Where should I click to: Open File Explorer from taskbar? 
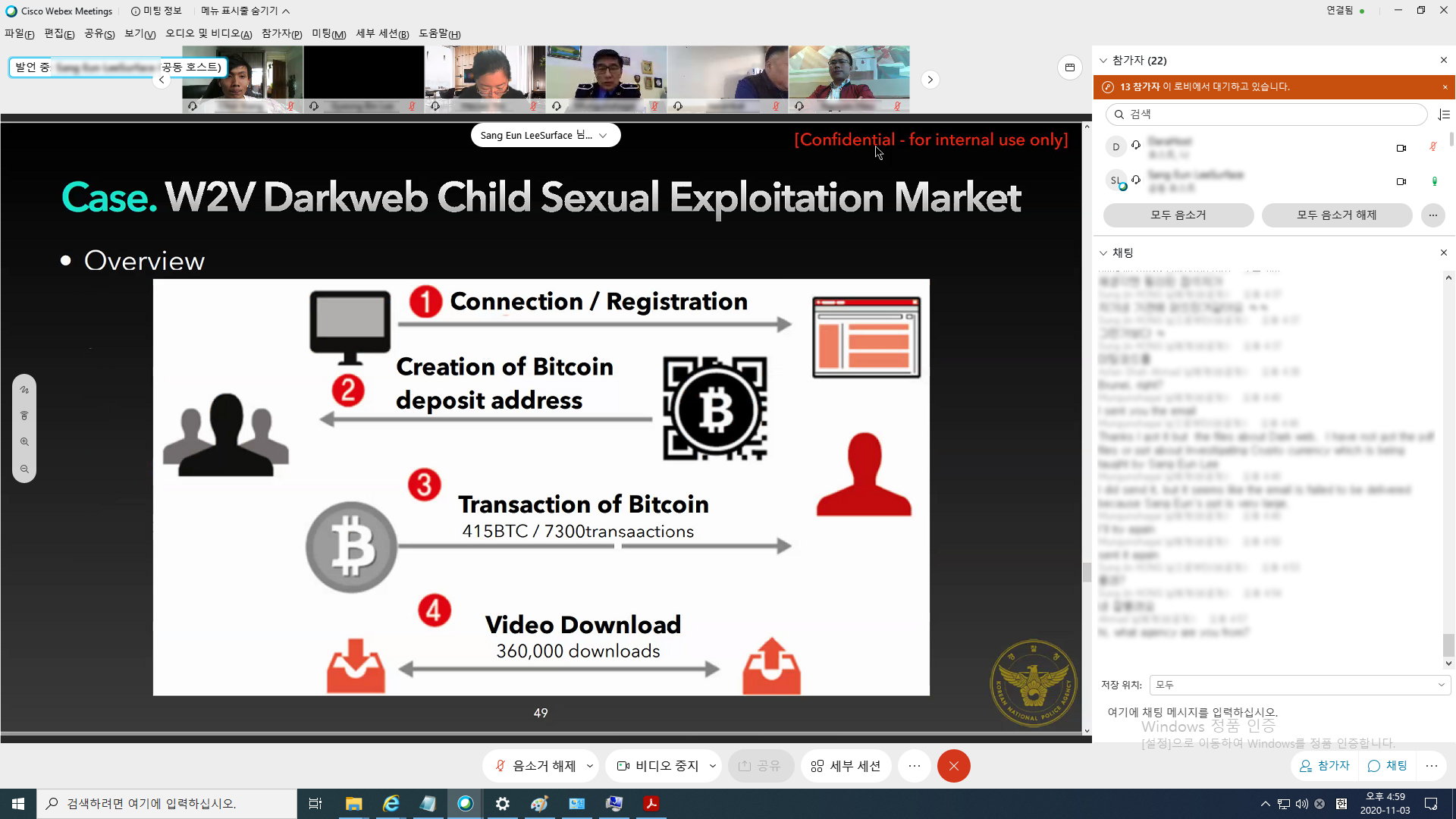[x=353, y=804]
